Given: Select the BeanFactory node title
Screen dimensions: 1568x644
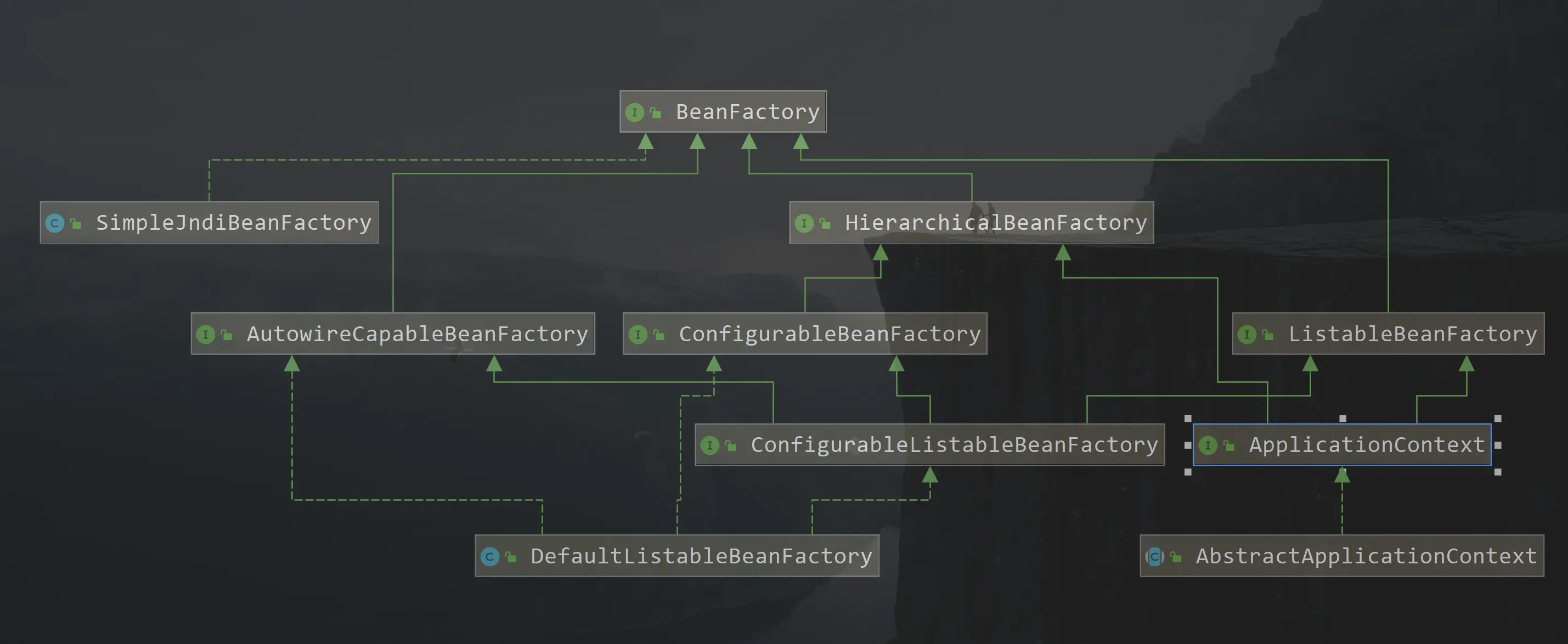Looking at the screenshot, I should click(747, 111).
